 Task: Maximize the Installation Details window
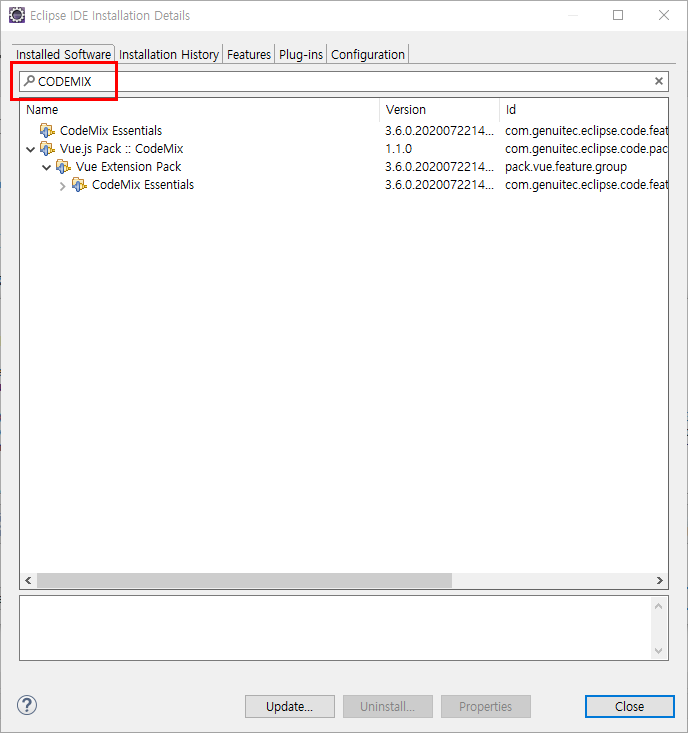tap(618, 15)
